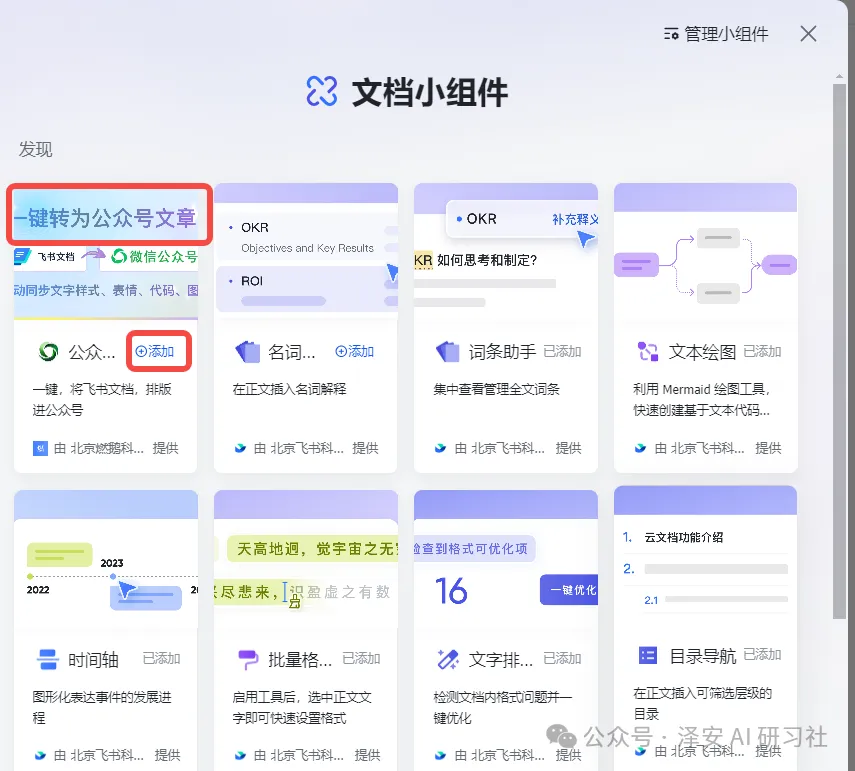Viewport: 855px width, 771px height.
Task: Click the Feishu provider icon under 批量格式
Action: (240, 755)
